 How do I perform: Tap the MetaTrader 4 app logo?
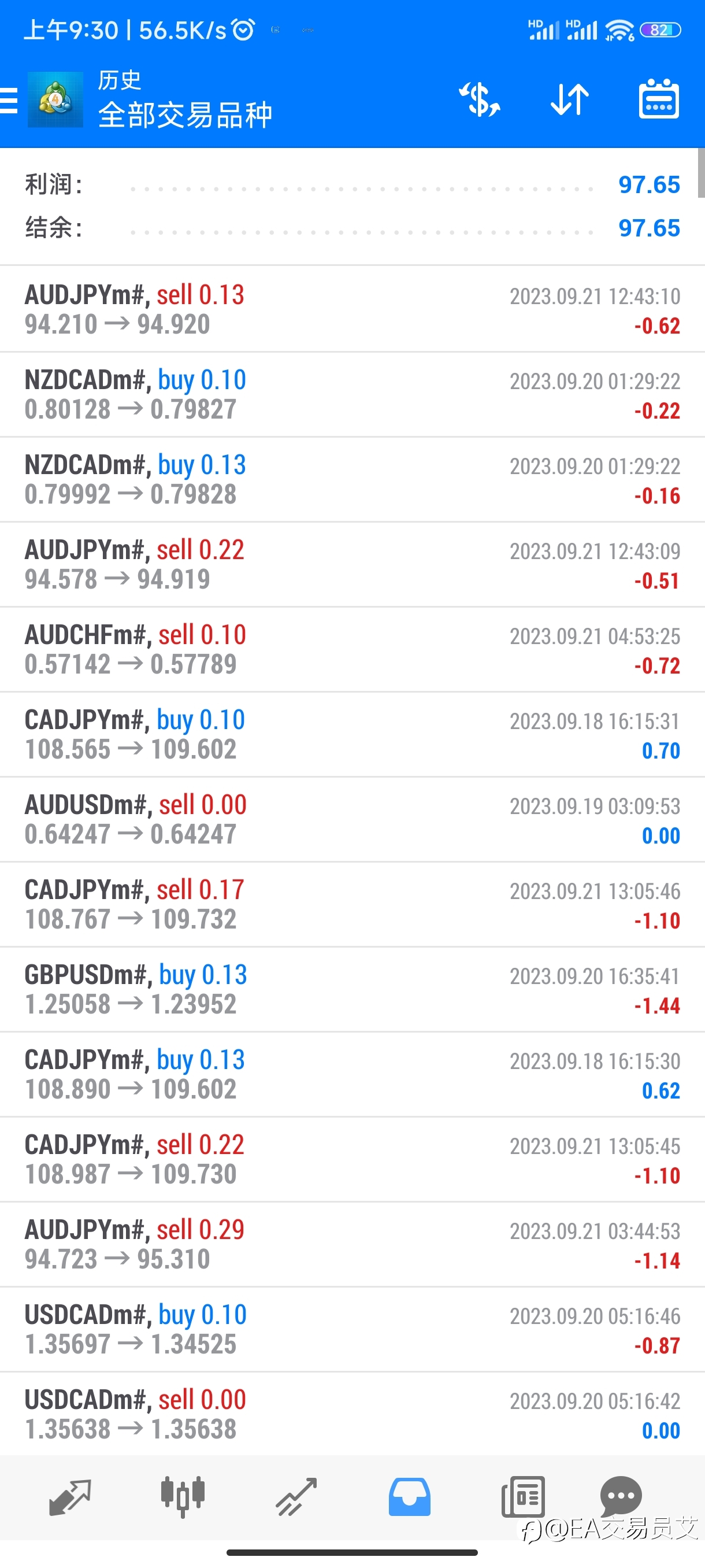[x=55, y=99]
